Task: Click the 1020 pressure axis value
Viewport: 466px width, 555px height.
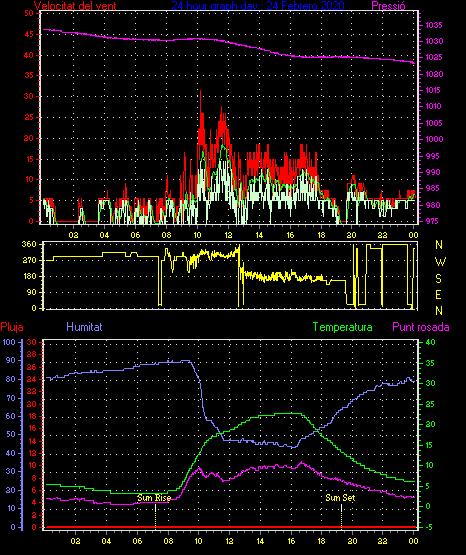Action: (433, 74)
